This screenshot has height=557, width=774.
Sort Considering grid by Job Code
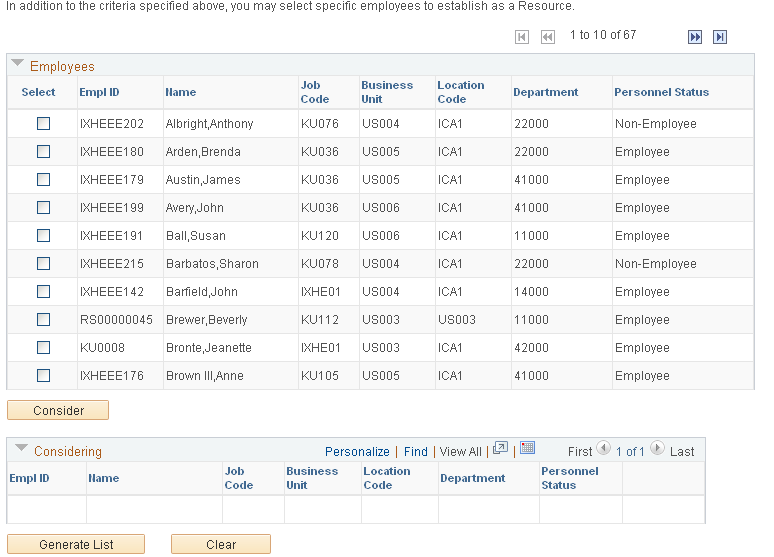point(239,478)
